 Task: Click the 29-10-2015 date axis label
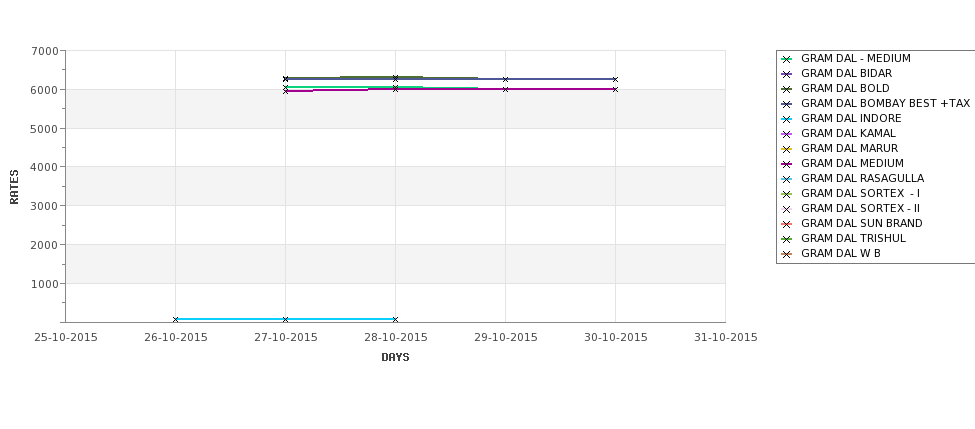(505, 337)
